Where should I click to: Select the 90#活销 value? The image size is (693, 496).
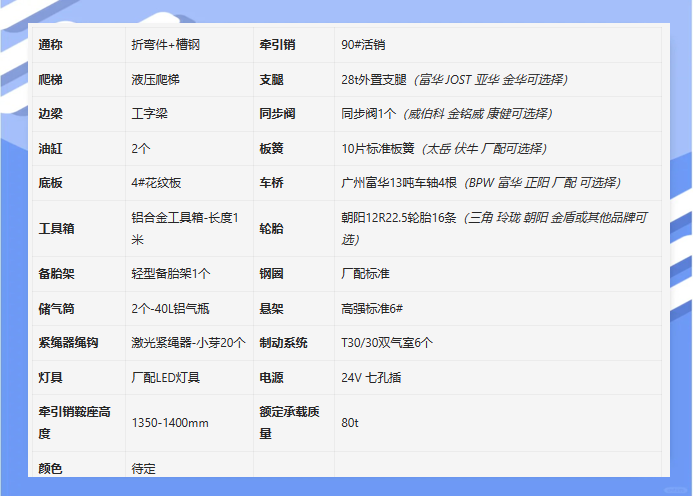(363, 45)
